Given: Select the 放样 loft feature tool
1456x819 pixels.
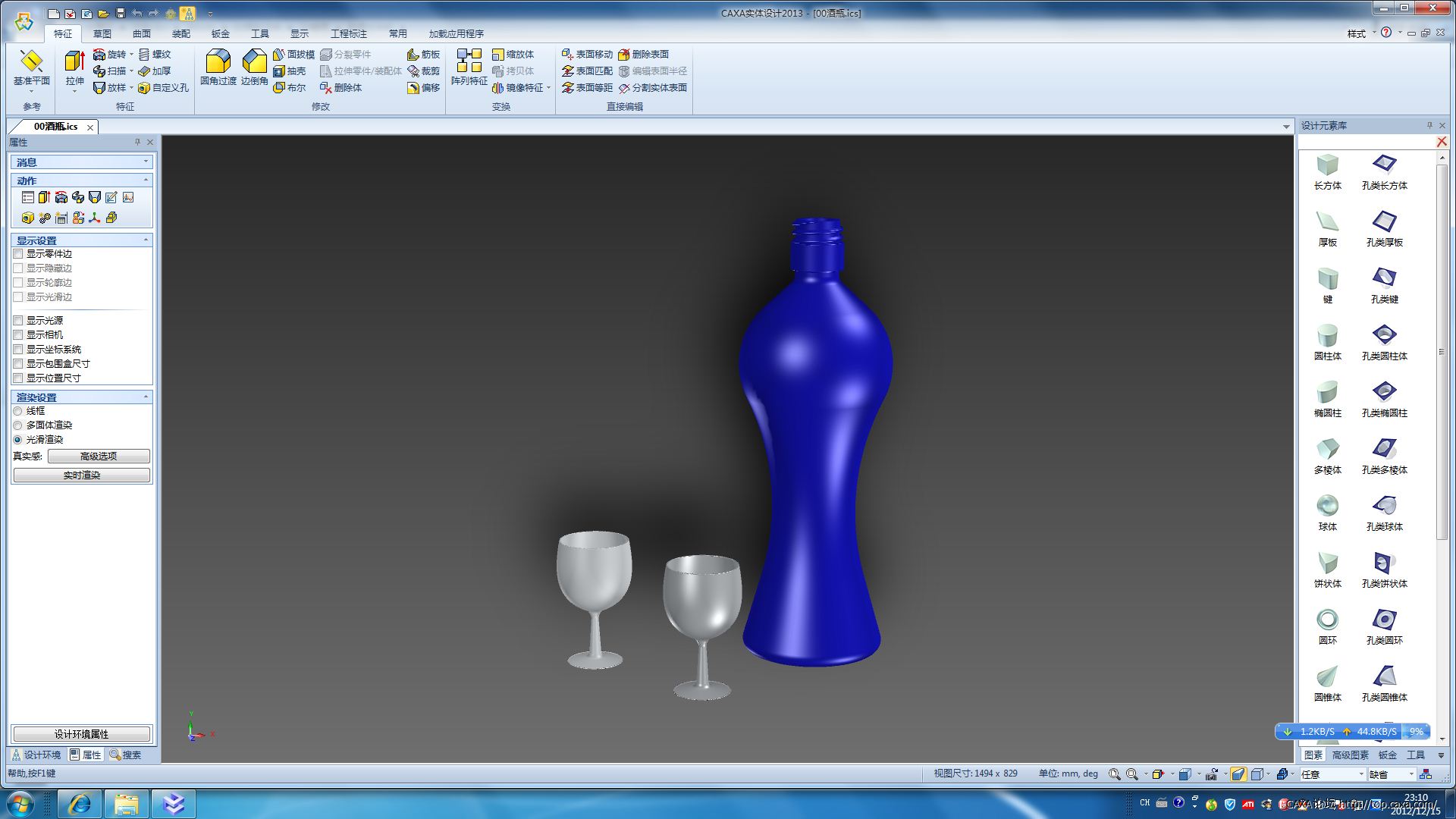Looking at the screenshot, I should [x=109, y=88].
